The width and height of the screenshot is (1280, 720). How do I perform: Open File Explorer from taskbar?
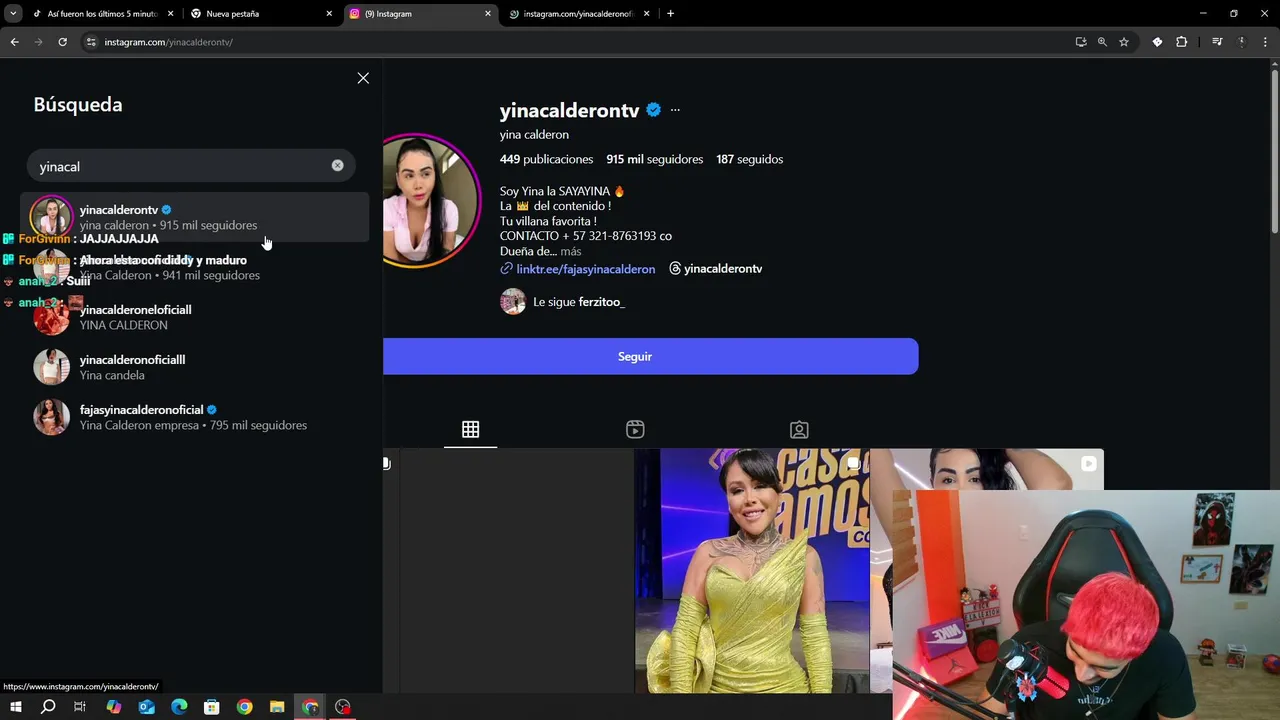click(x=277, y=707)
